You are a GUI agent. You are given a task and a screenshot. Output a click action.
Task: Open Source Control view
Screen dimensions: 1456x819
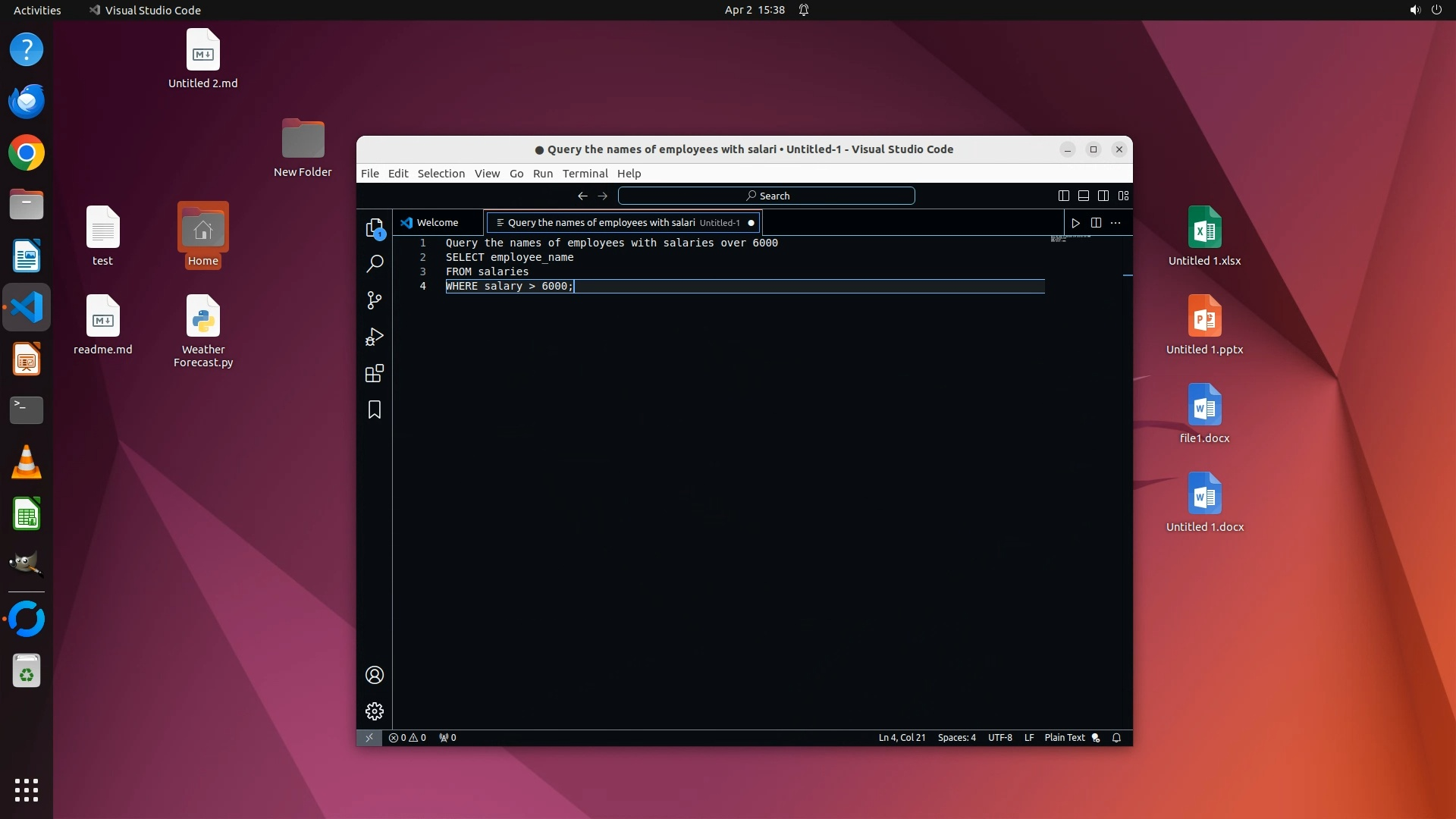(375, 300)
